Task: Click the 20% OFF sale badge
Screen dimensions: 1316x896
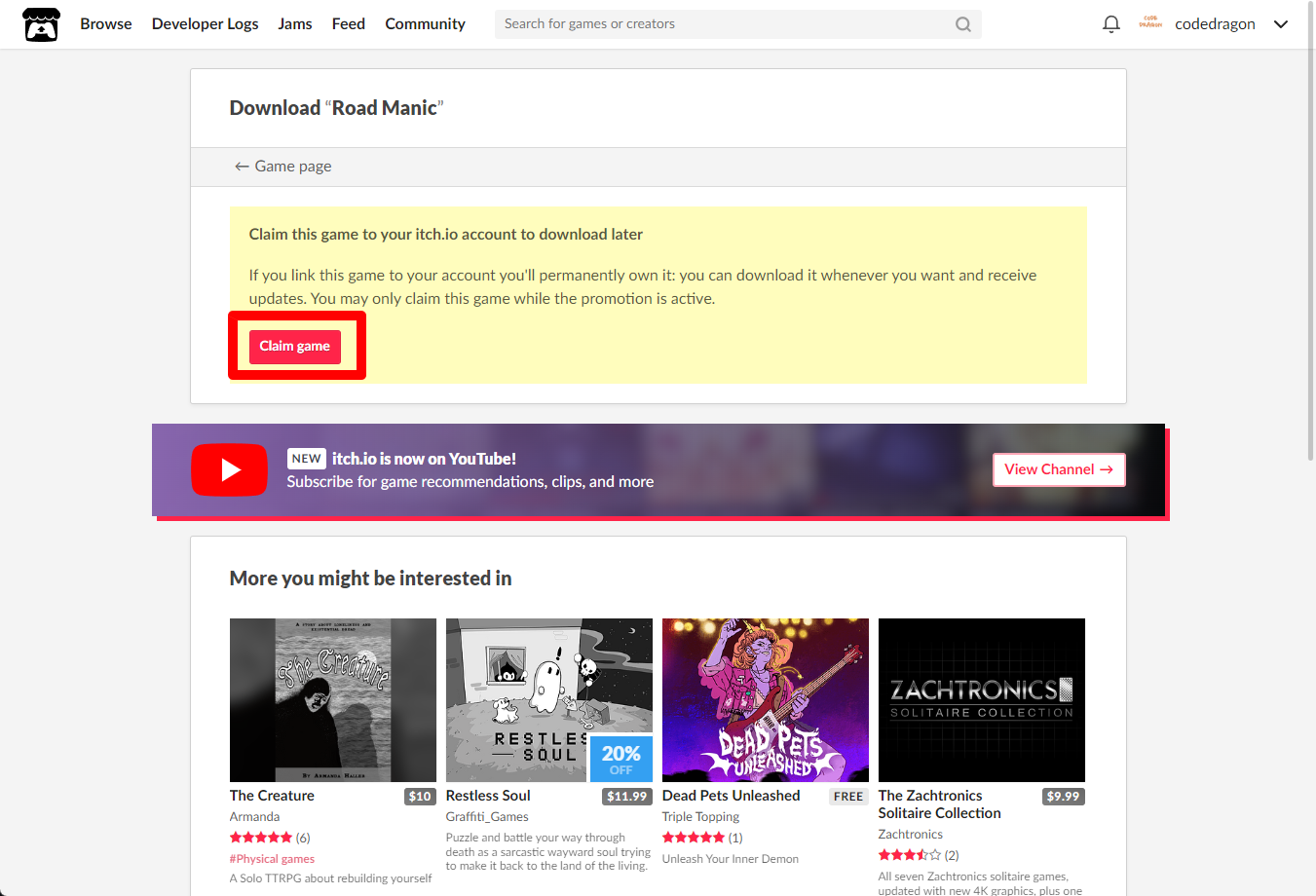Action: [620, 759]
